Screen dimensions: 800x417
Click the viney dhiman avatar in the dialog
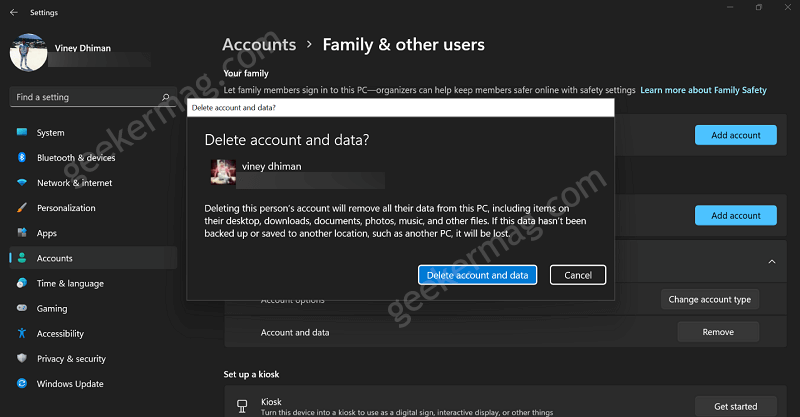[223, 172]
